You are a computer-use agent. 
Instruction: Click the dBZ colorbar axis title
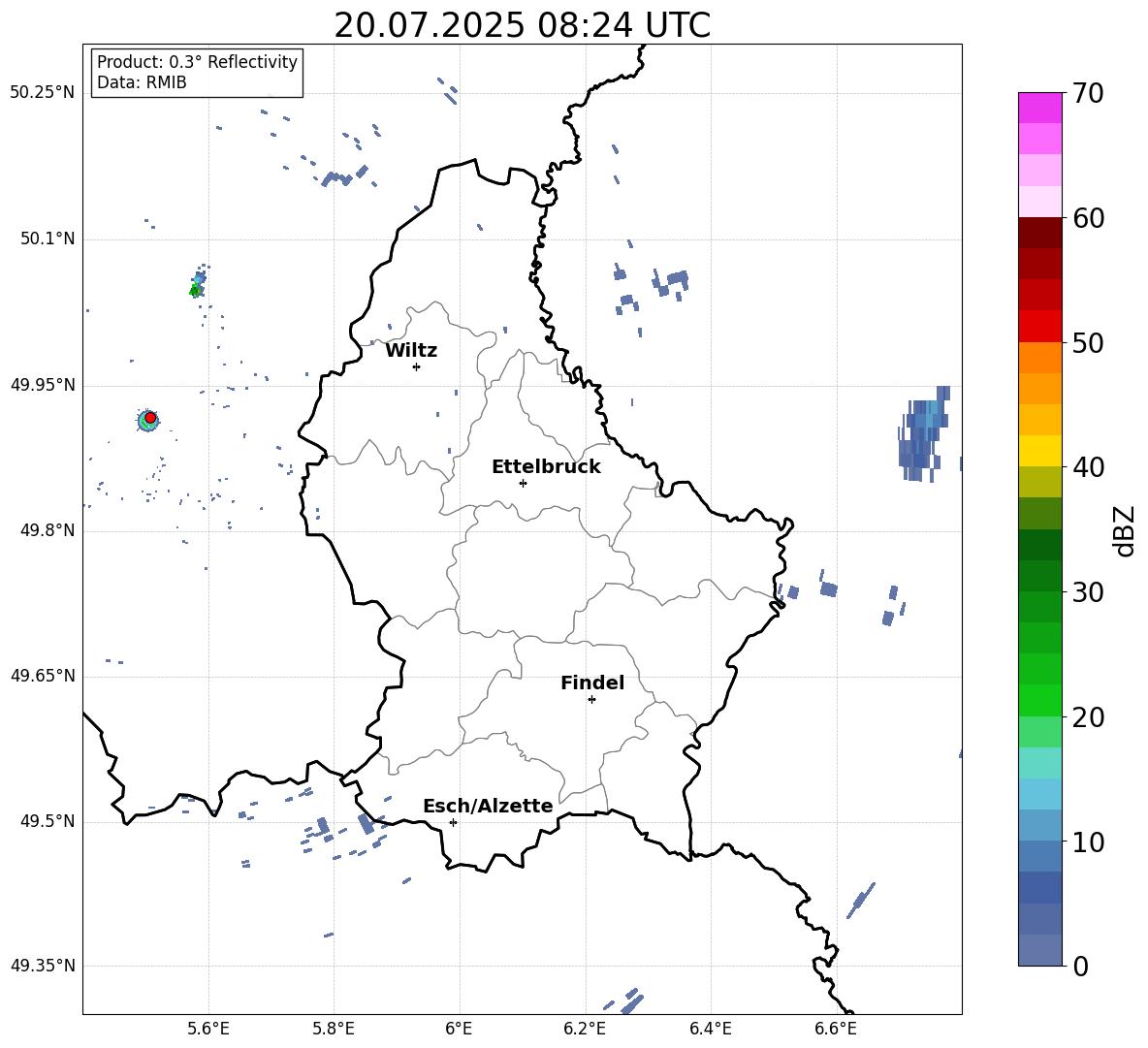point(1126,530)
